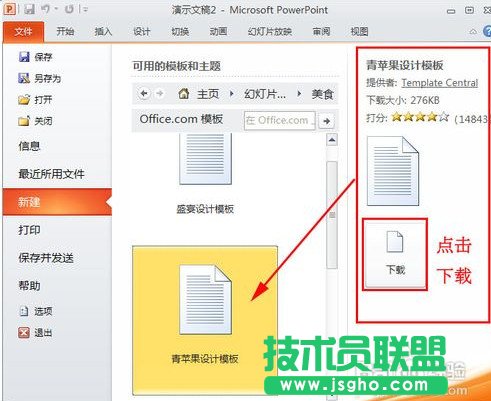Click the search go arrow button
491x401 pixels.
click(x=327, y=121)
